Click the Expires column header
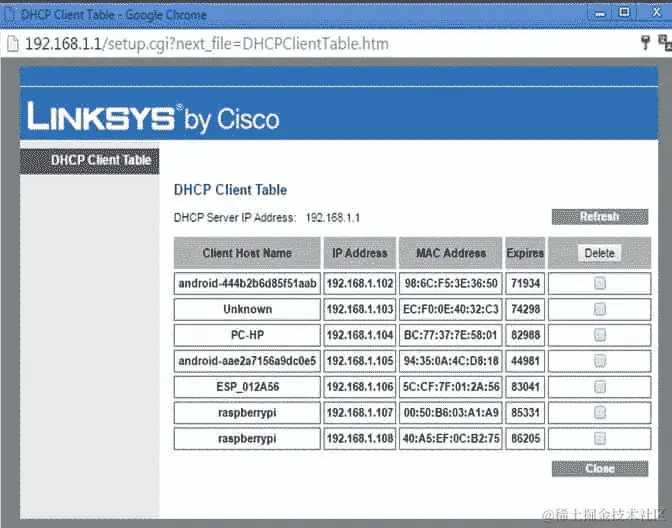This screenshot has height=528, width=672. pyautogui.click(x=525, y=253)
